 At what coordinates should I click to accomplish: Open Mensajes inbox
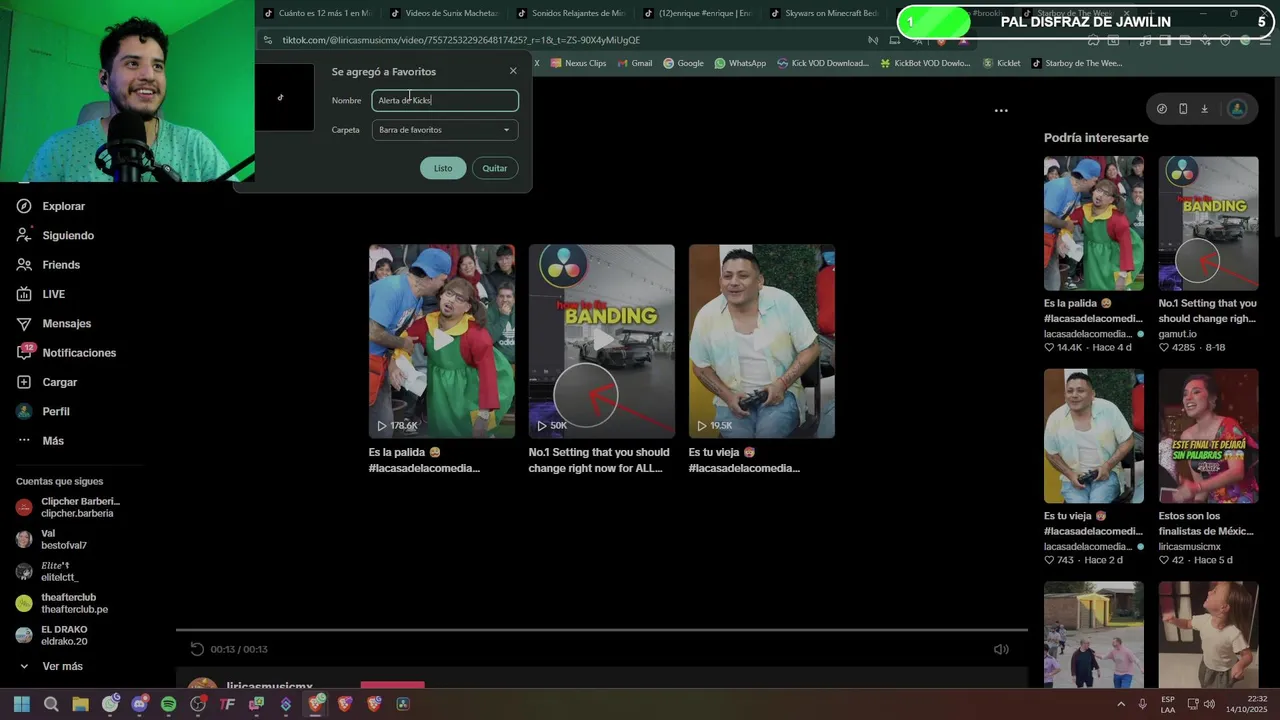coord(54,323)
